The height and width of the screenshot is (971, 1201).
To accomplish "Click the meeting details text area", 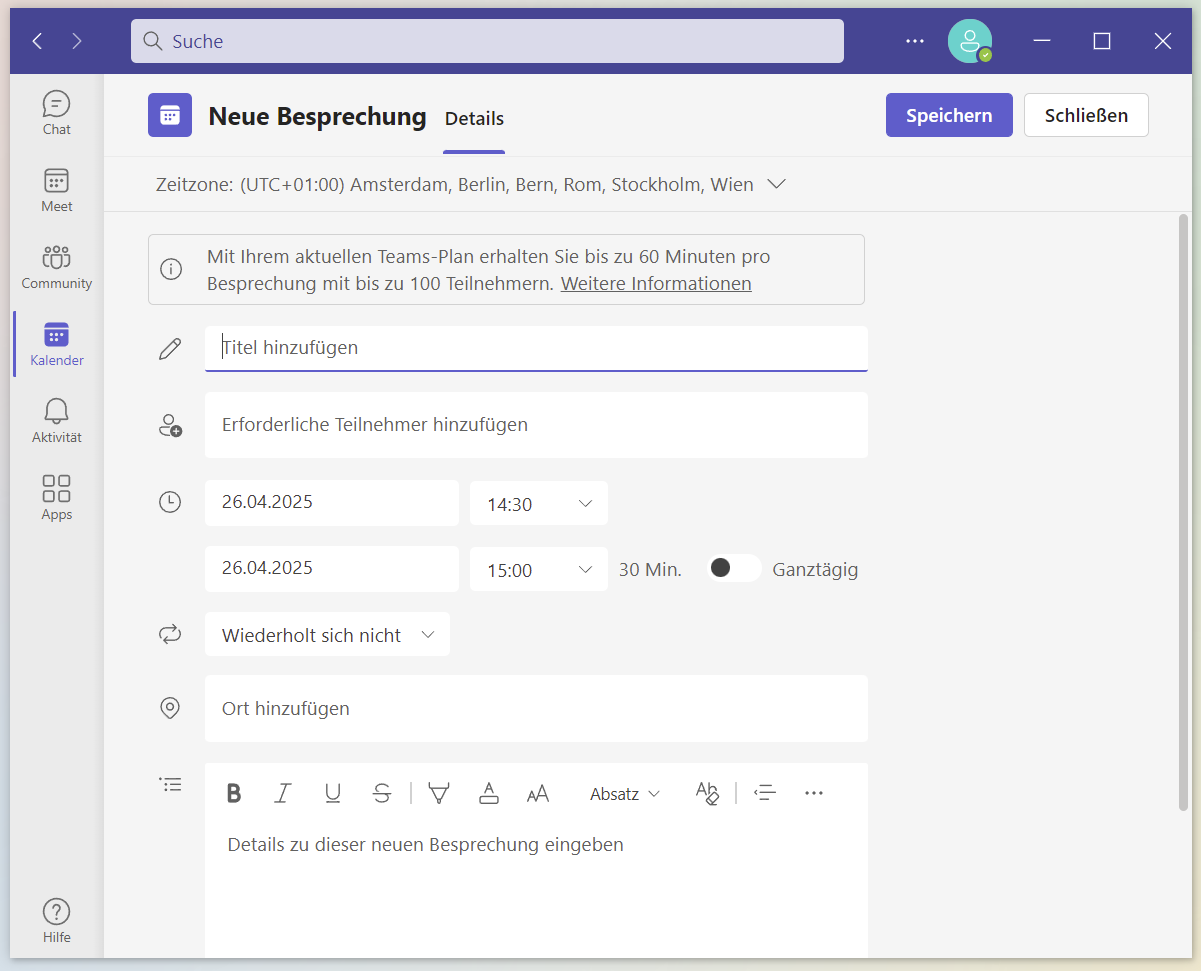I will 536,890.
